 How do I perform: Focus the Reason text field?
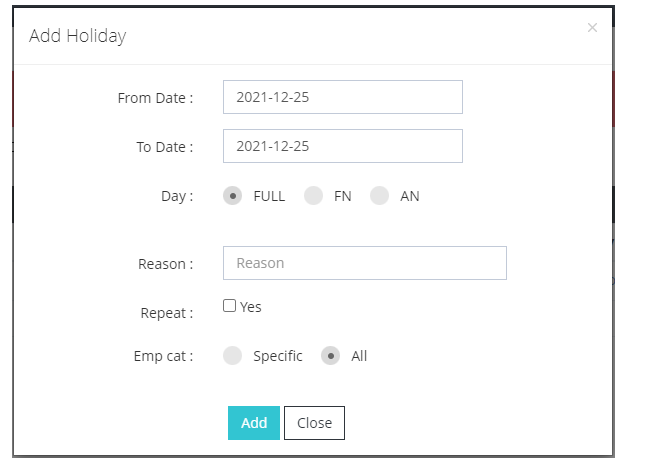pyautogui.click(x=364, y=263)
